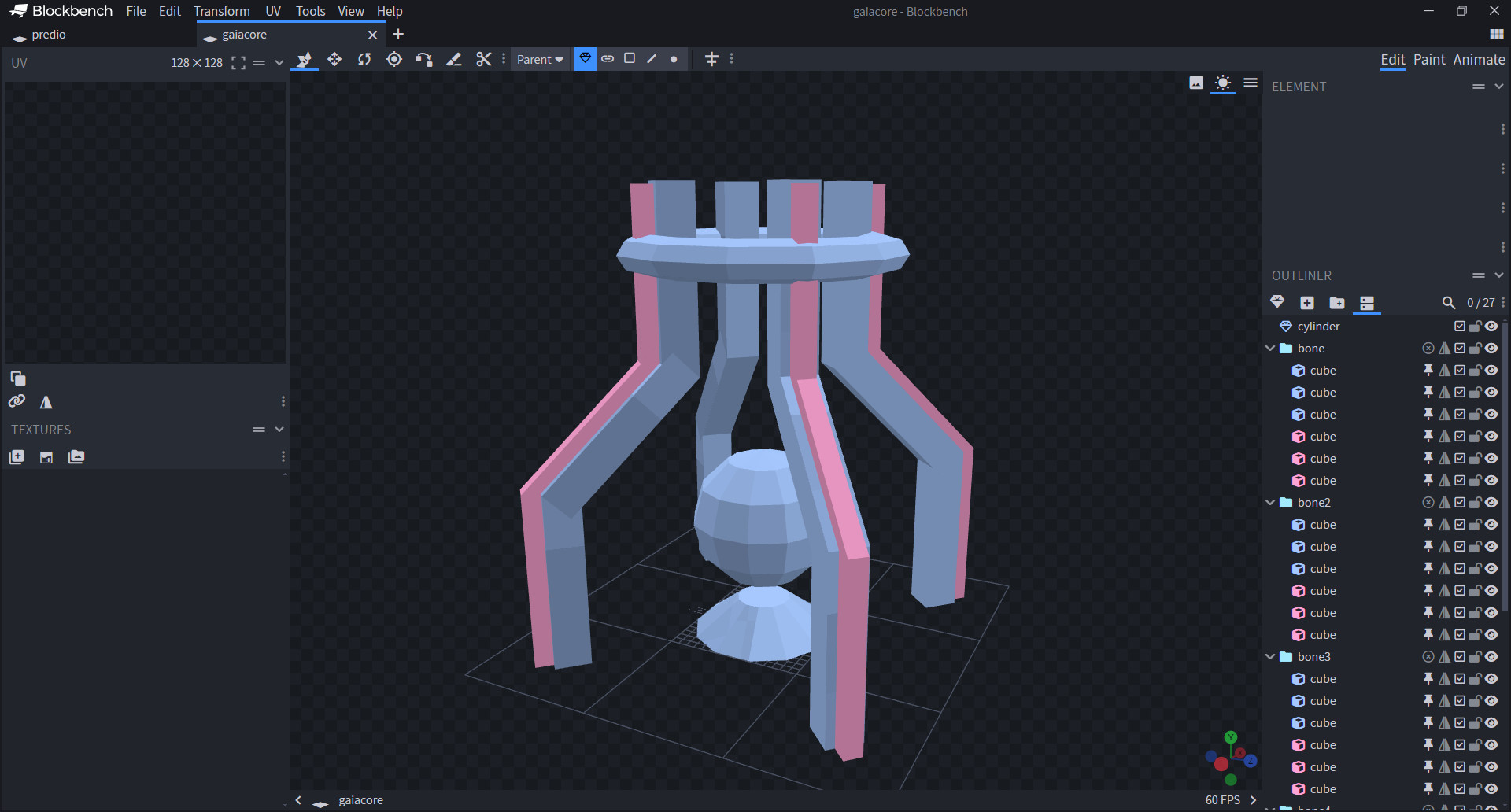Image resolution: width=1511 pixels, height=812 pixels.
Task: Toggle export checkbox for bone2 group
Action: tap(1460, 503)
